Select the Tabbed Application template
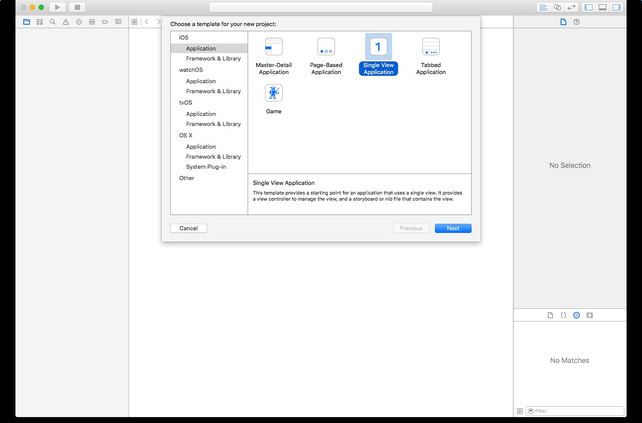The width and height of the screenshot is (642, 423). pyautogui.click(x=431, y=56)
